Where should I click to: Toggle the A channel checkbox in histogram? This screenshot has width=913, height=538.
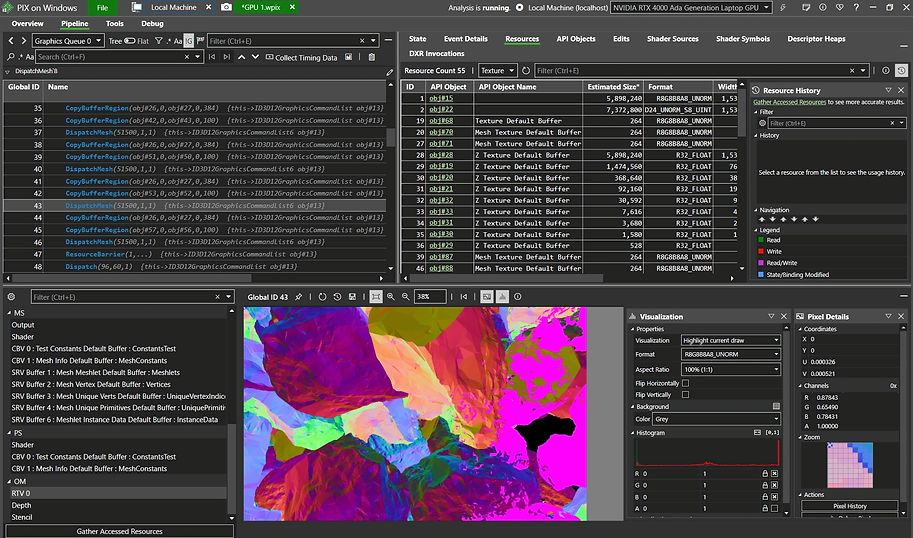(774, 508)
